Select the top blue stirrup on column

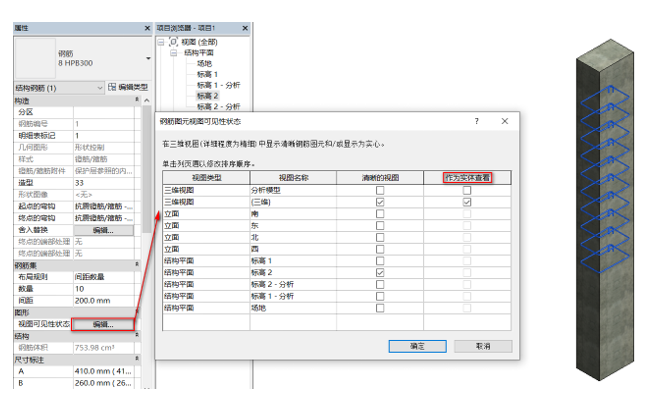(605, 97)
